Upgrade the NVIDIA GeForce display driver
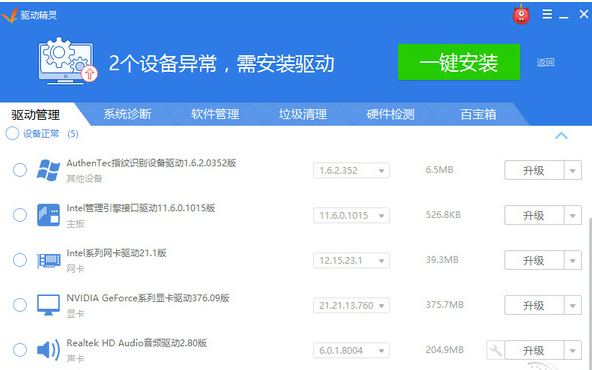Image resolution: width=592 pixels, height=370 pixels. point(534,305)
